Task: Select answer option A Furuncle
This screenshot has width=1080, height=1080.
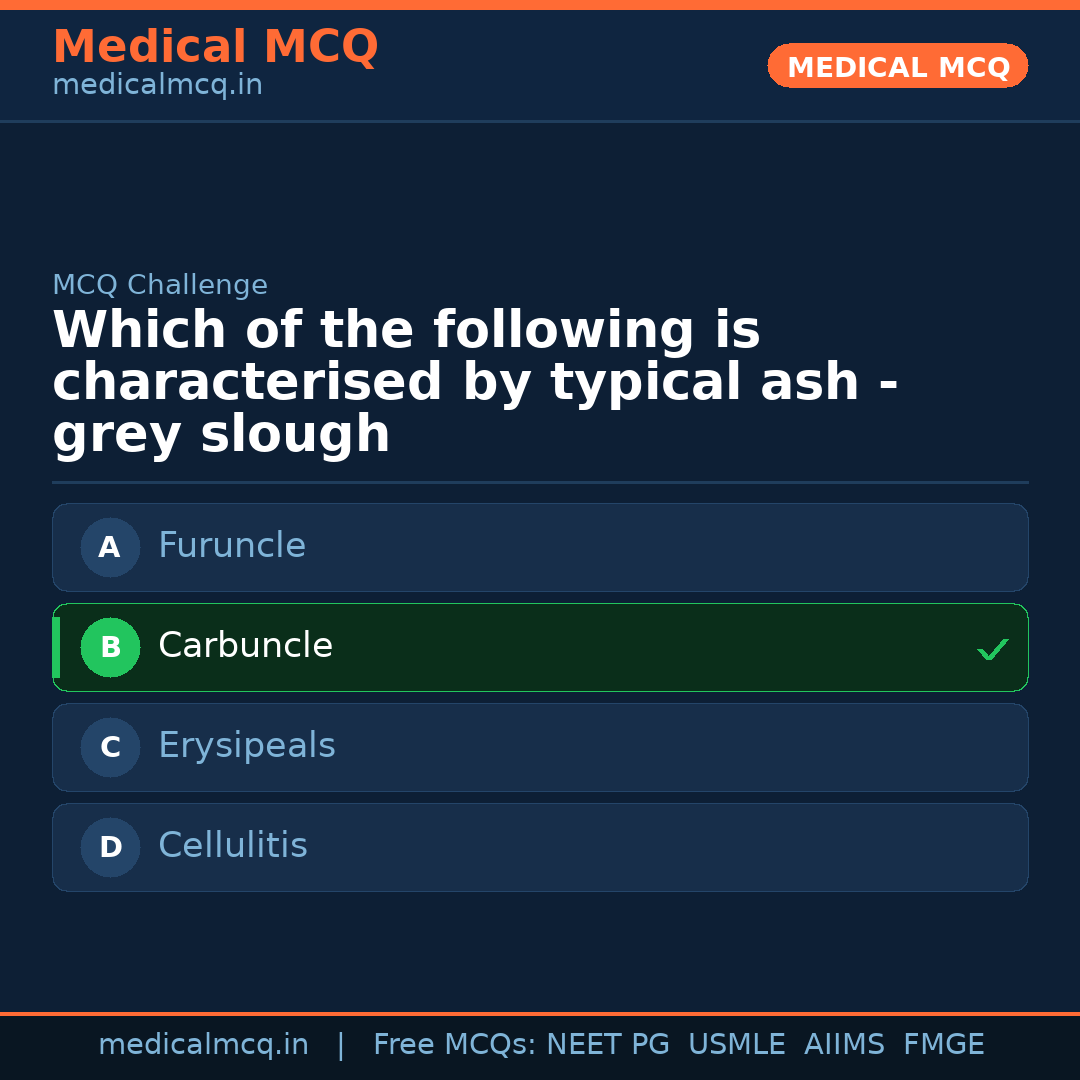Action: coord(540,547)
